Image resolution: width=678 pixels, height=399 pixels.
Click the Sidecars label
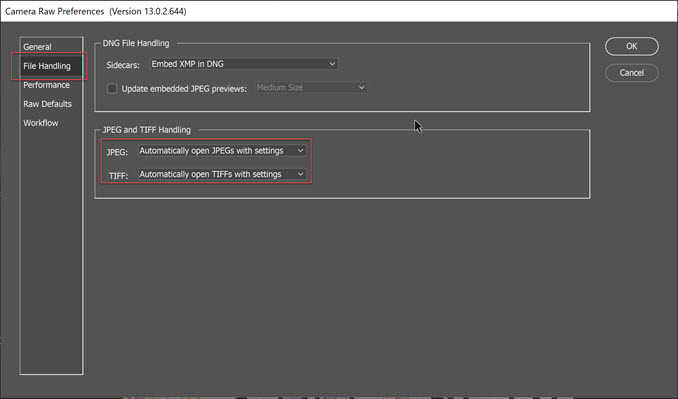coord(123,65)
